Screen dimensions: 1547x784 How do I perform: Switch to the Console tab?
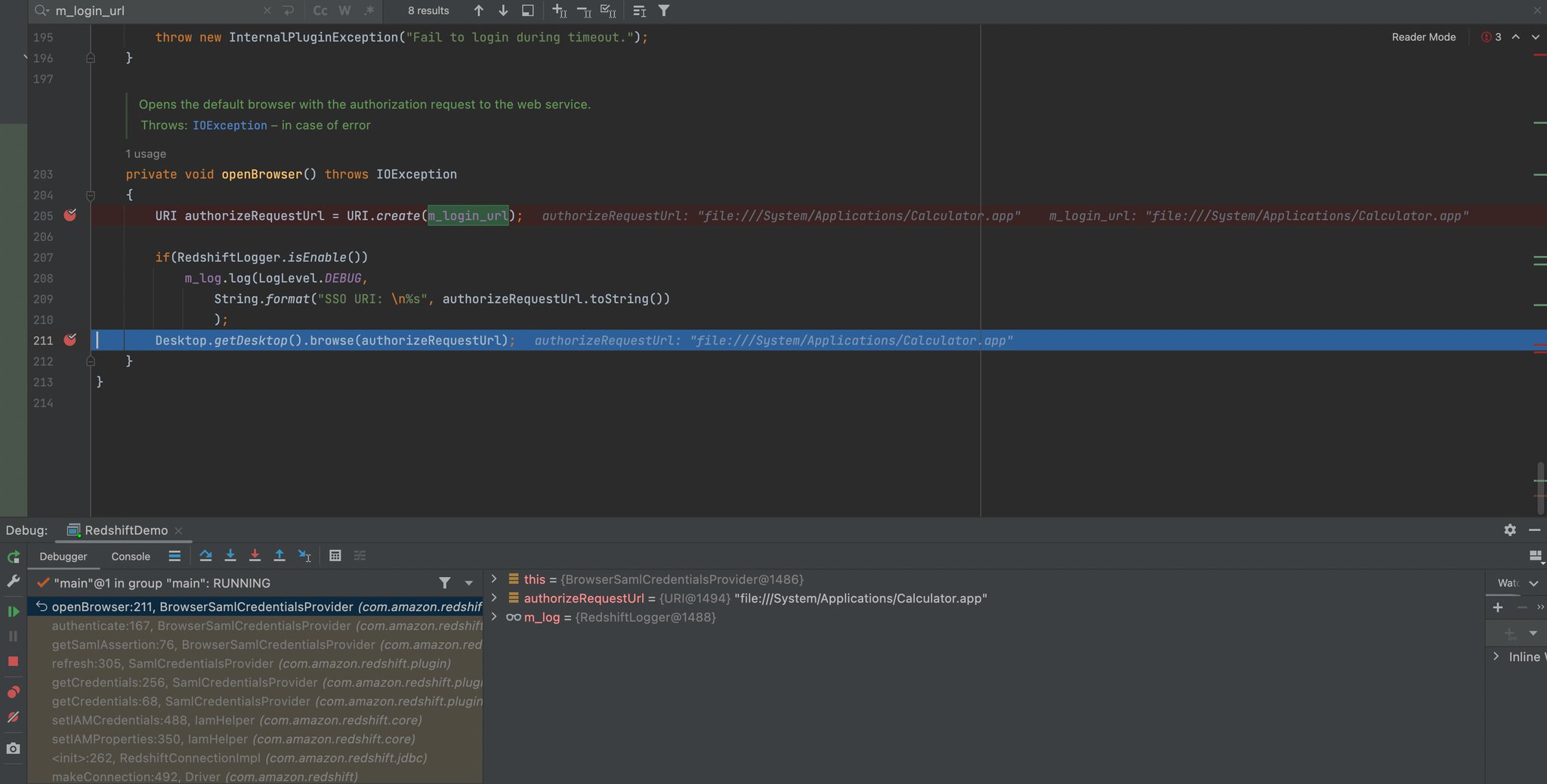click(130, 556)
